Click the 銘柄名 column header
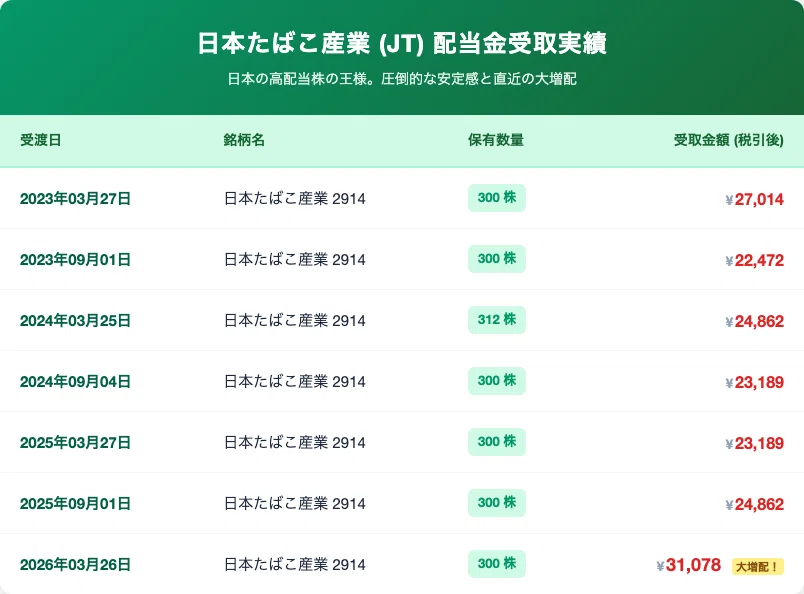804x594 pixels. (244, 140)
